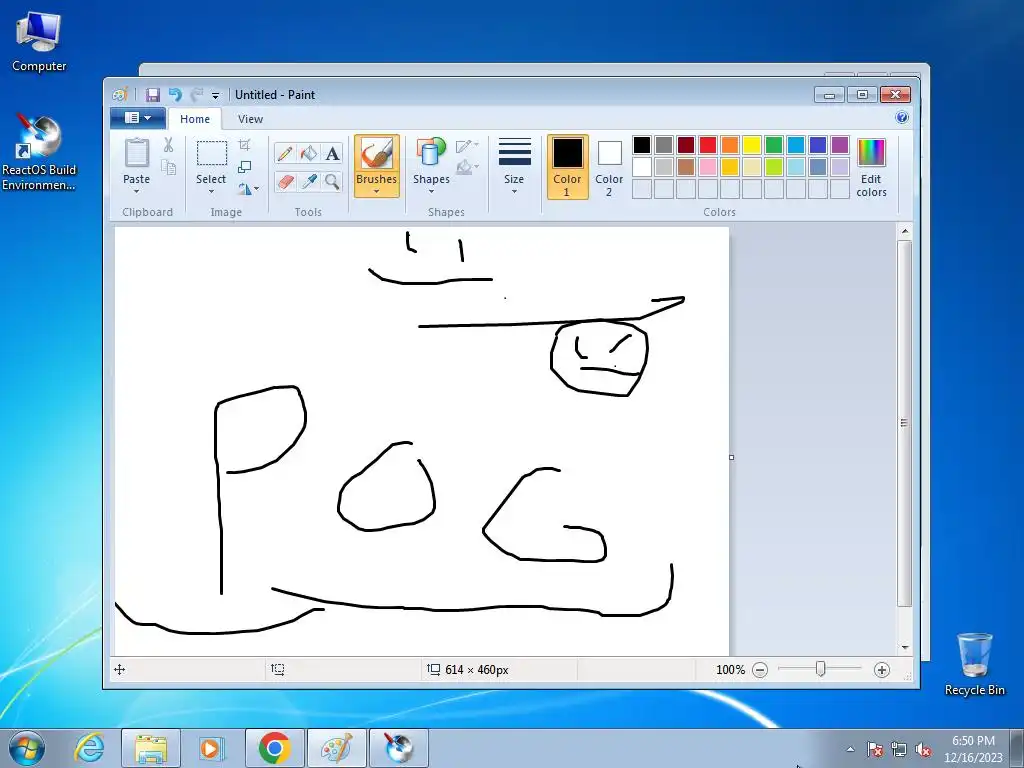Select the Eraser tool
This screenshot has height=768, width=1024.
coord(285,181)
